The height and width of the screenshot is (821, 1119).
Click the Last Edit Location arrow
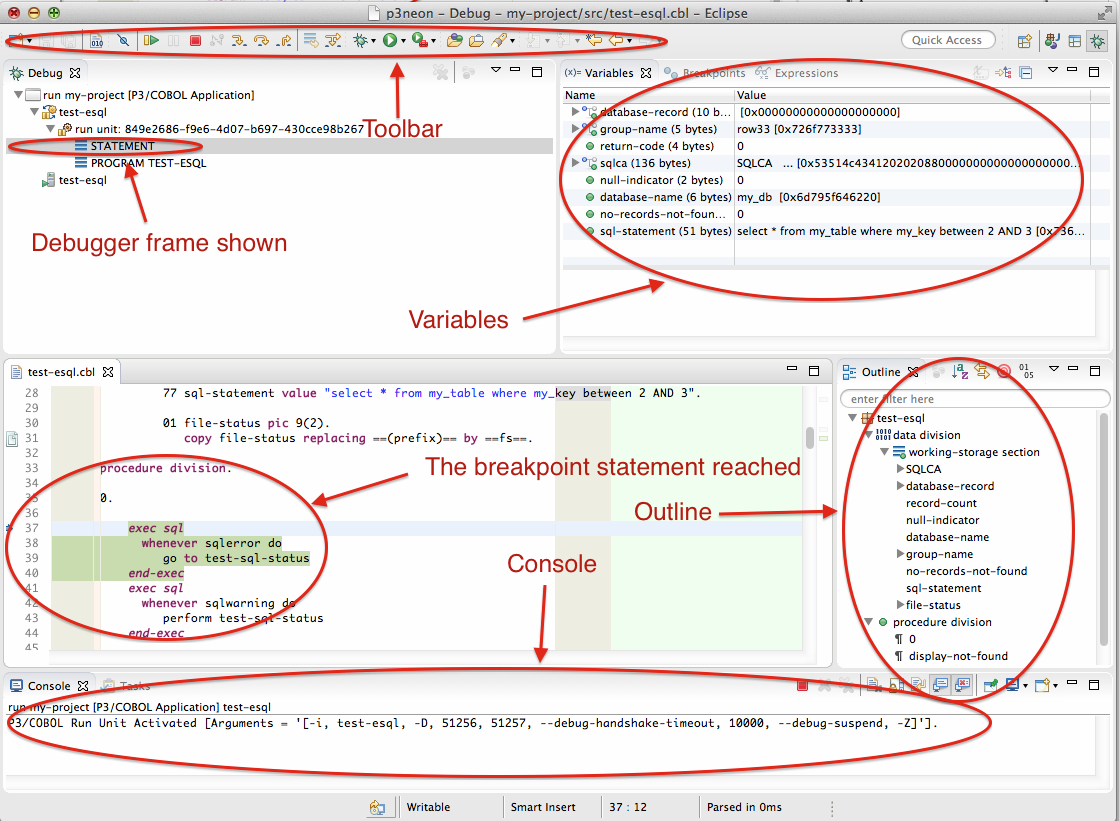pos(594,41)
